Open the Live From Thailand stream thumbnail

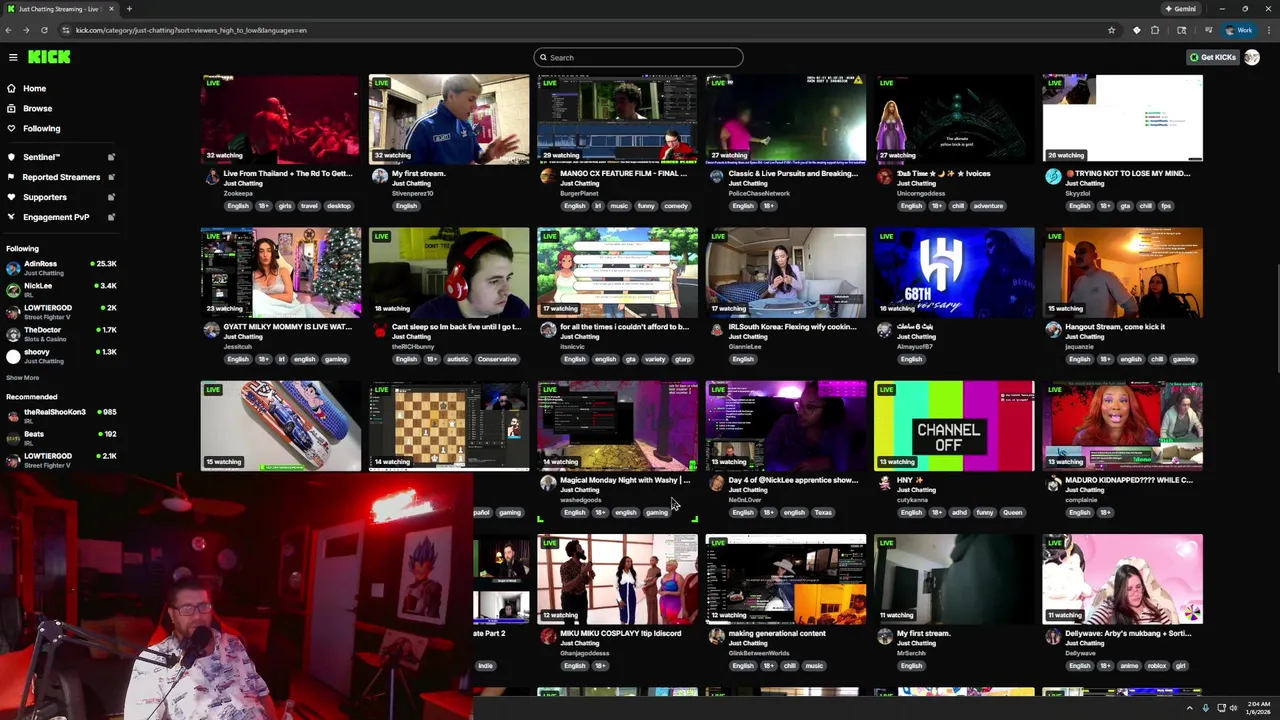pyautogui.click(x=280, y=118)
